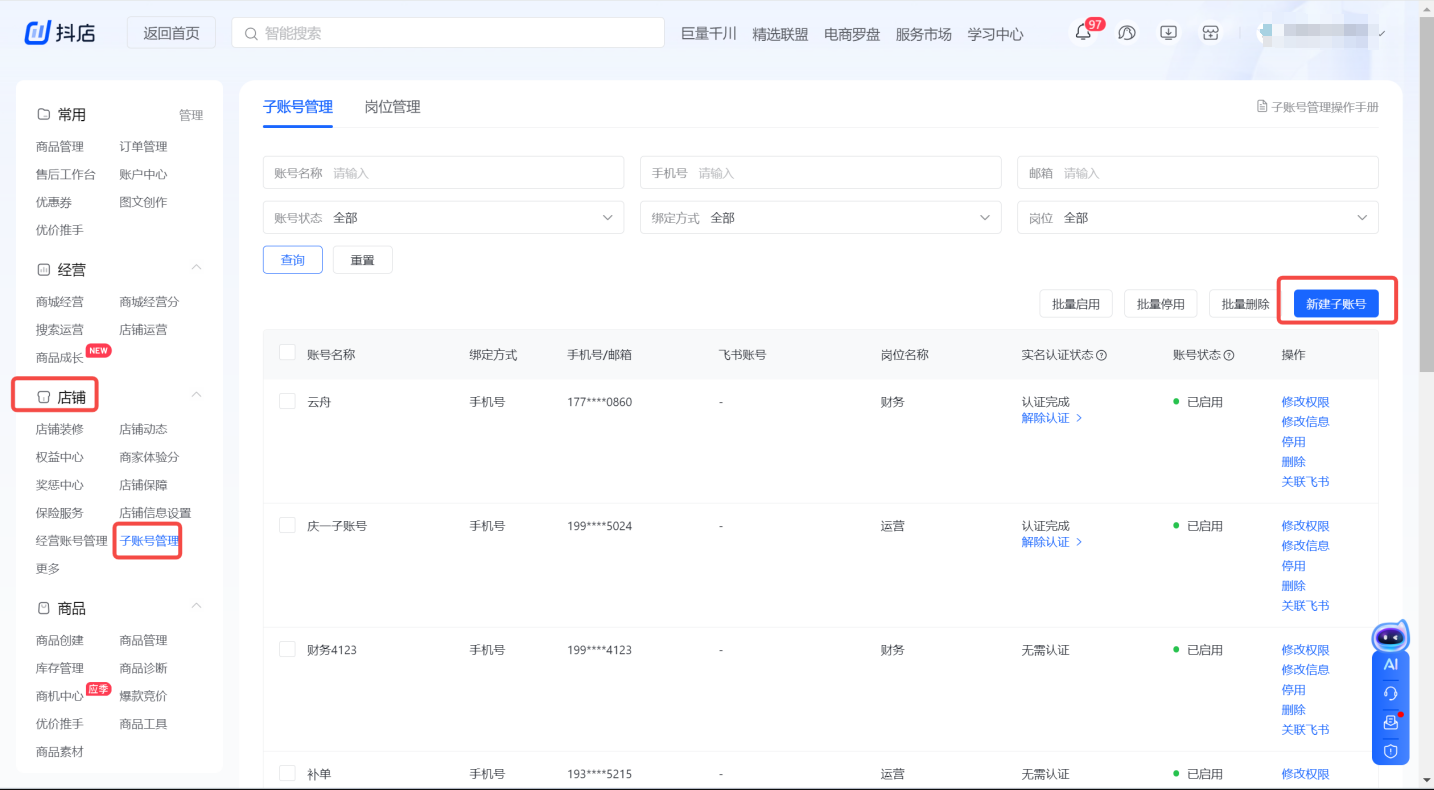Click the 批量停用 button

(1160, 304)
